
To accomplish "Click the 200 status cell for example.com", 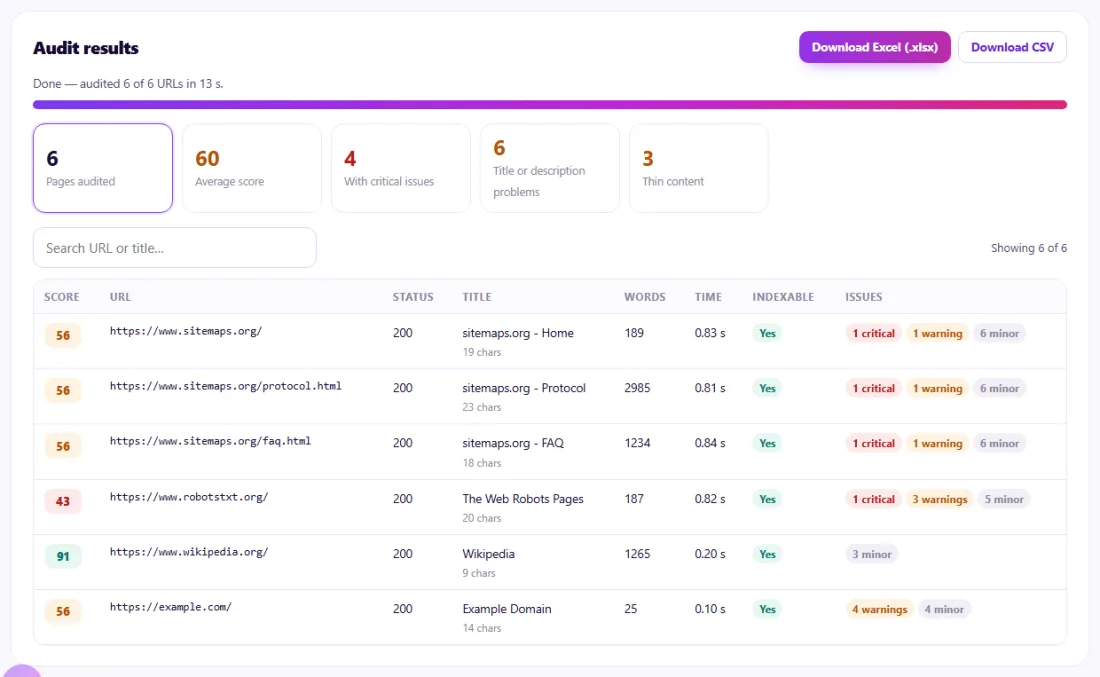I will click(x=403, y=609).
